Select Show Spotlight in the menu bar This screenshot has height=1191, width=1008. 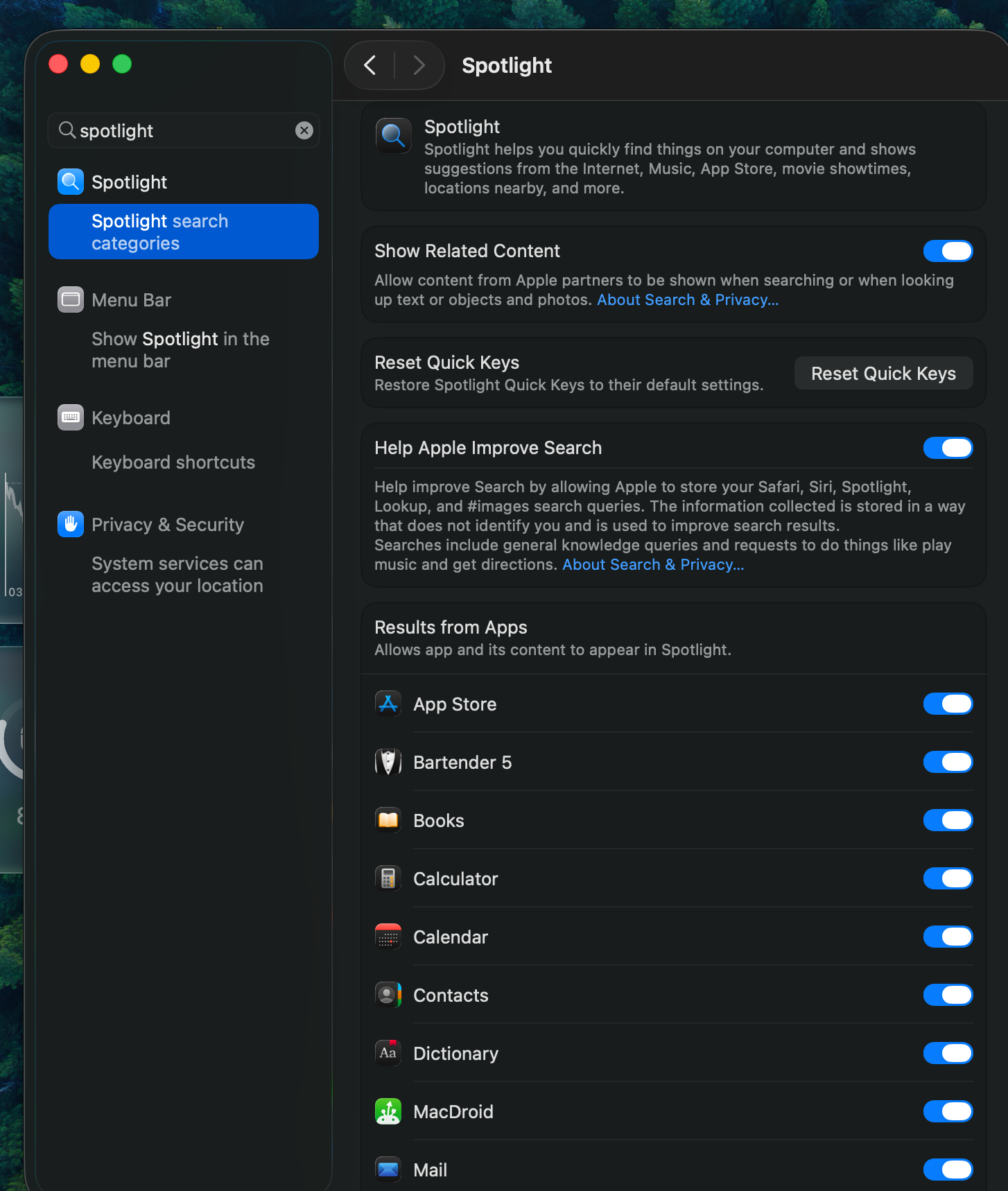click(184, 349)
